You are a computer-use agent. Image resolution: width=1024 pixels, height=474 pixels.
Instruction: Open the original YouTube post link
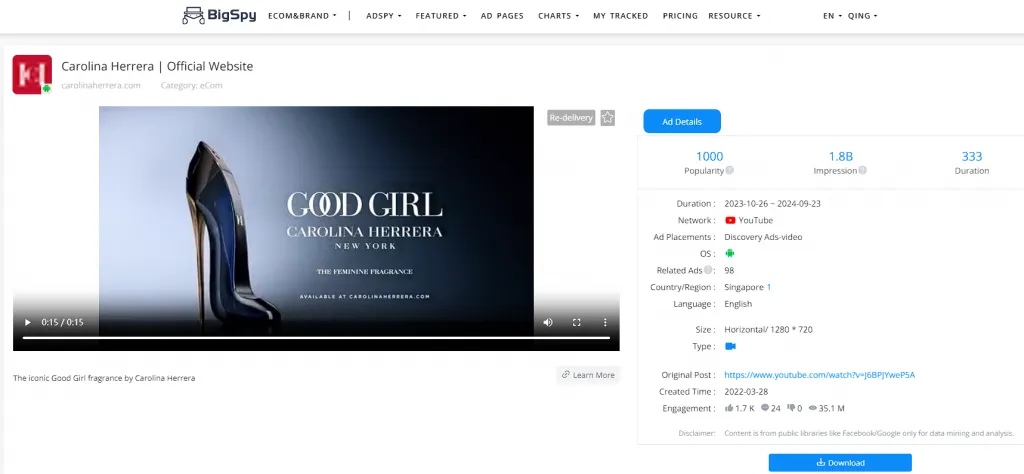pyautogui.click(x=819, y=375)
